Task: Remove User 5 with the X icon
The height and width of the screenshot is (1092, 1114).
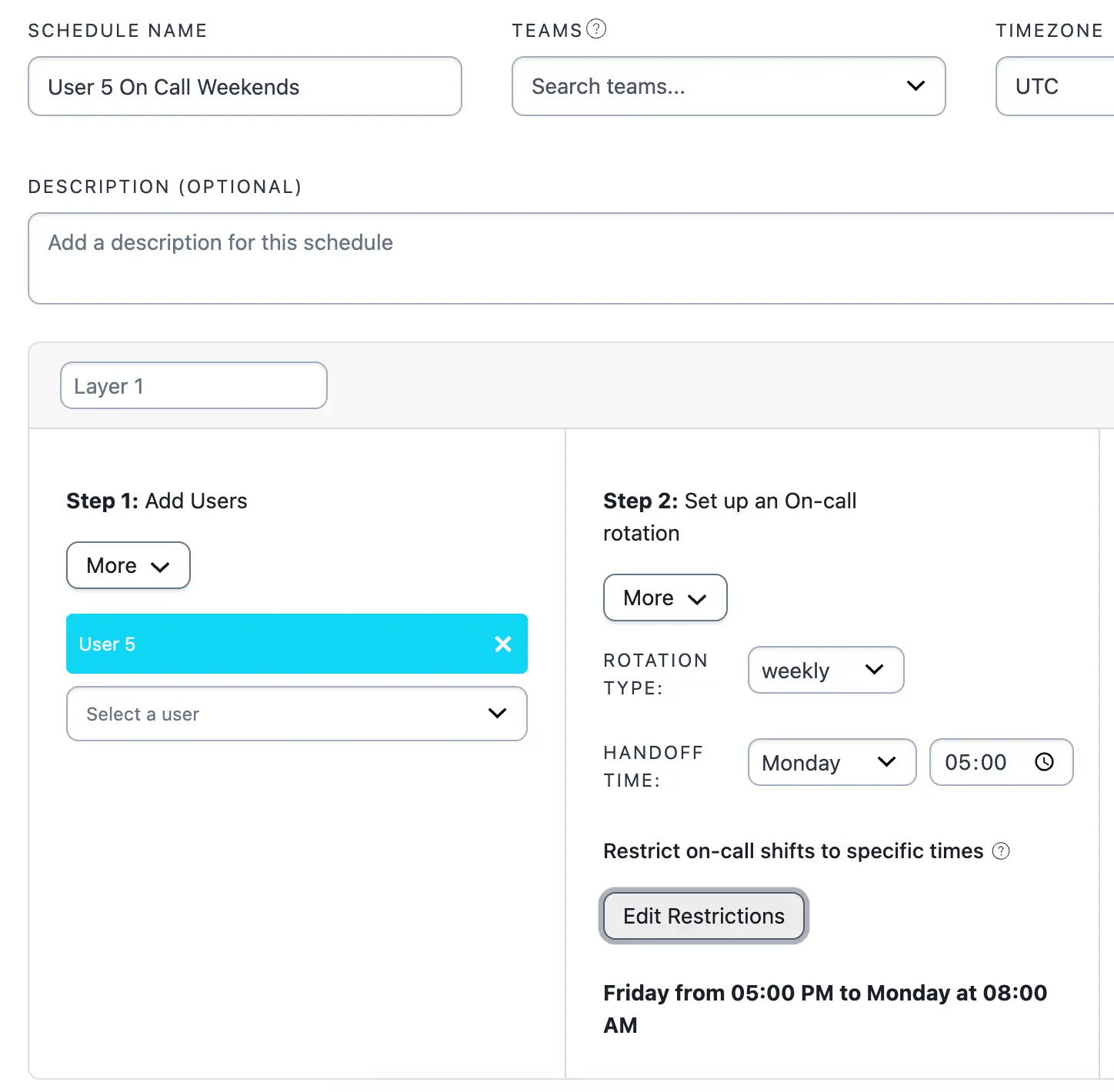Action: tap(503, 644)
